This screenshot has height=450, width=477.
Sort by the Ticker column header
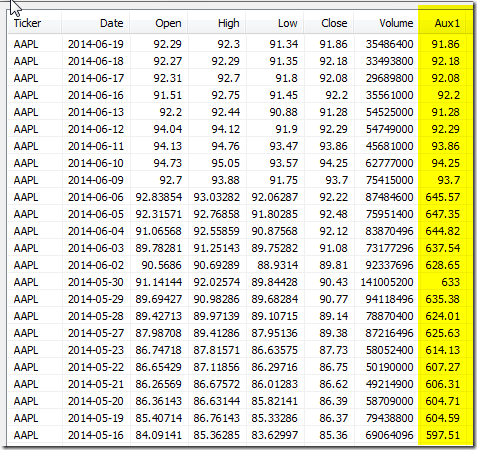click(x=34, y=23)
